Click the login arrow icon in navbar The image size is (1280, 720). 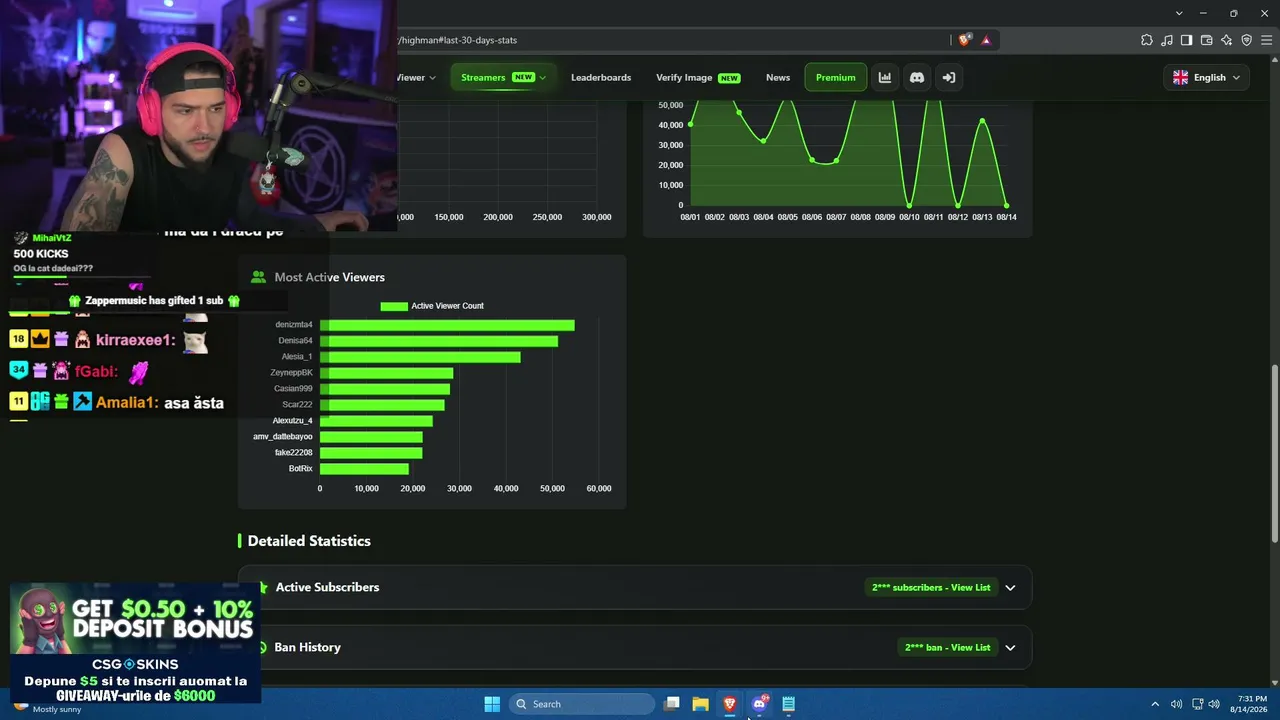click(949, 77)
